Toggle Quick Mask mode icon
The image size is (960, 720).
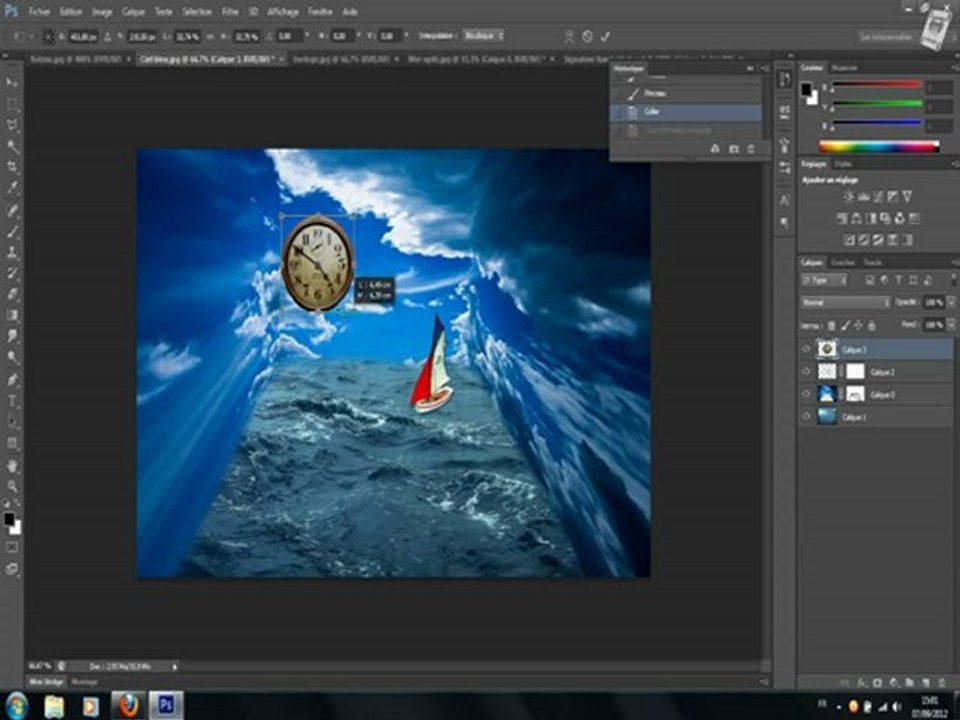click(12, 547)
